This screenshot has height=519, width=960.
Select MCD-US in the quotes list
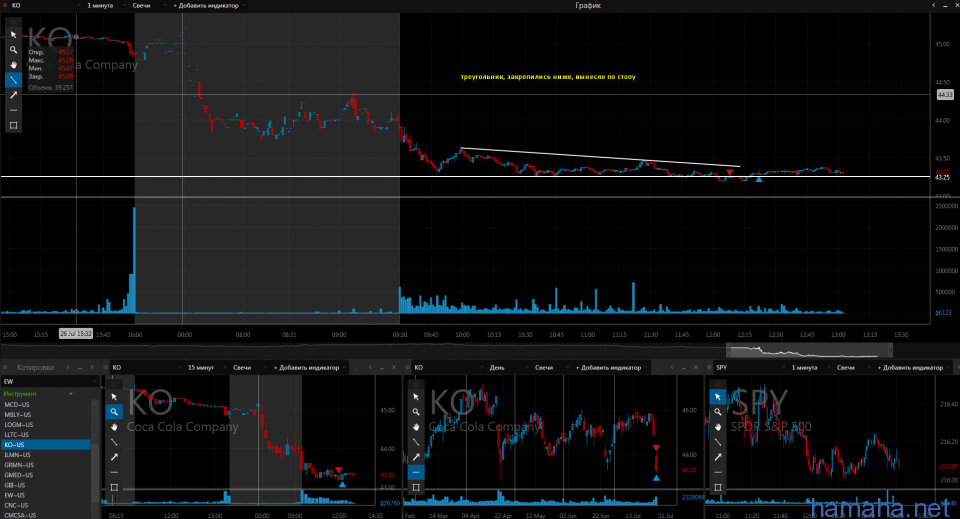46,405
